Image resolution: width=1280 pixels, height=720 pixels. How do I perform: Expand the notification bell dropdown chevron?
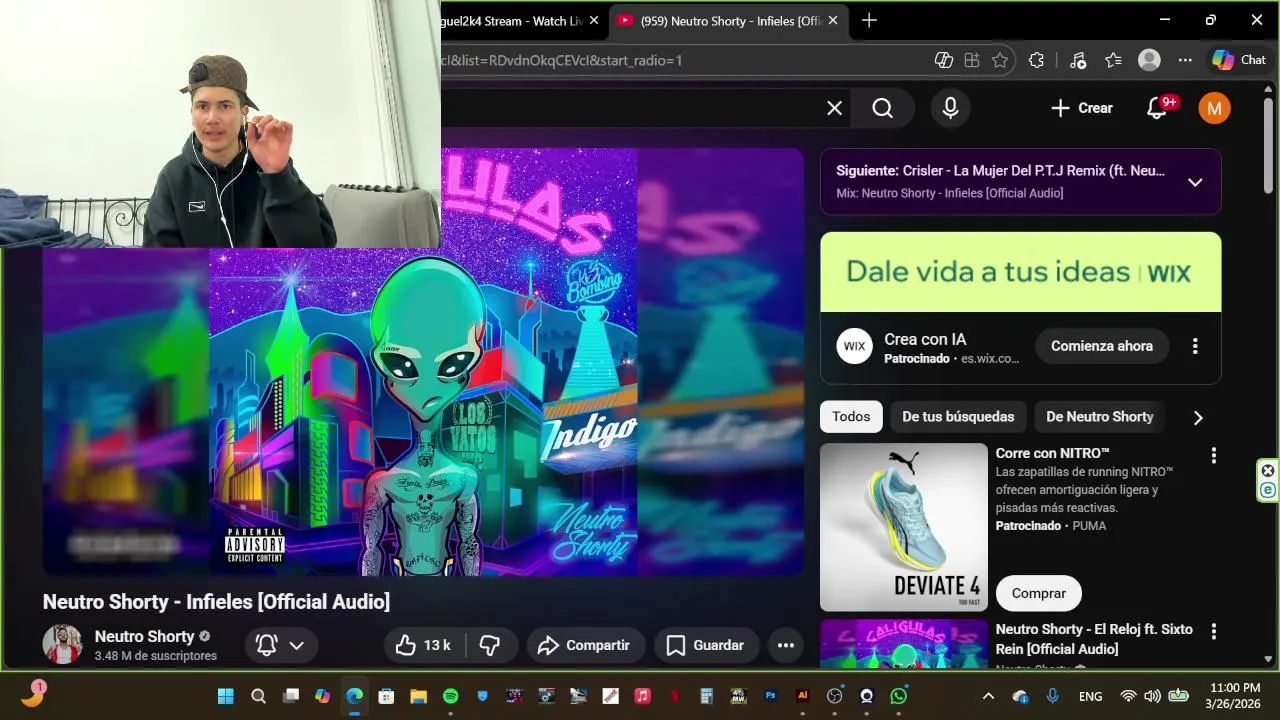click(297, 645)
